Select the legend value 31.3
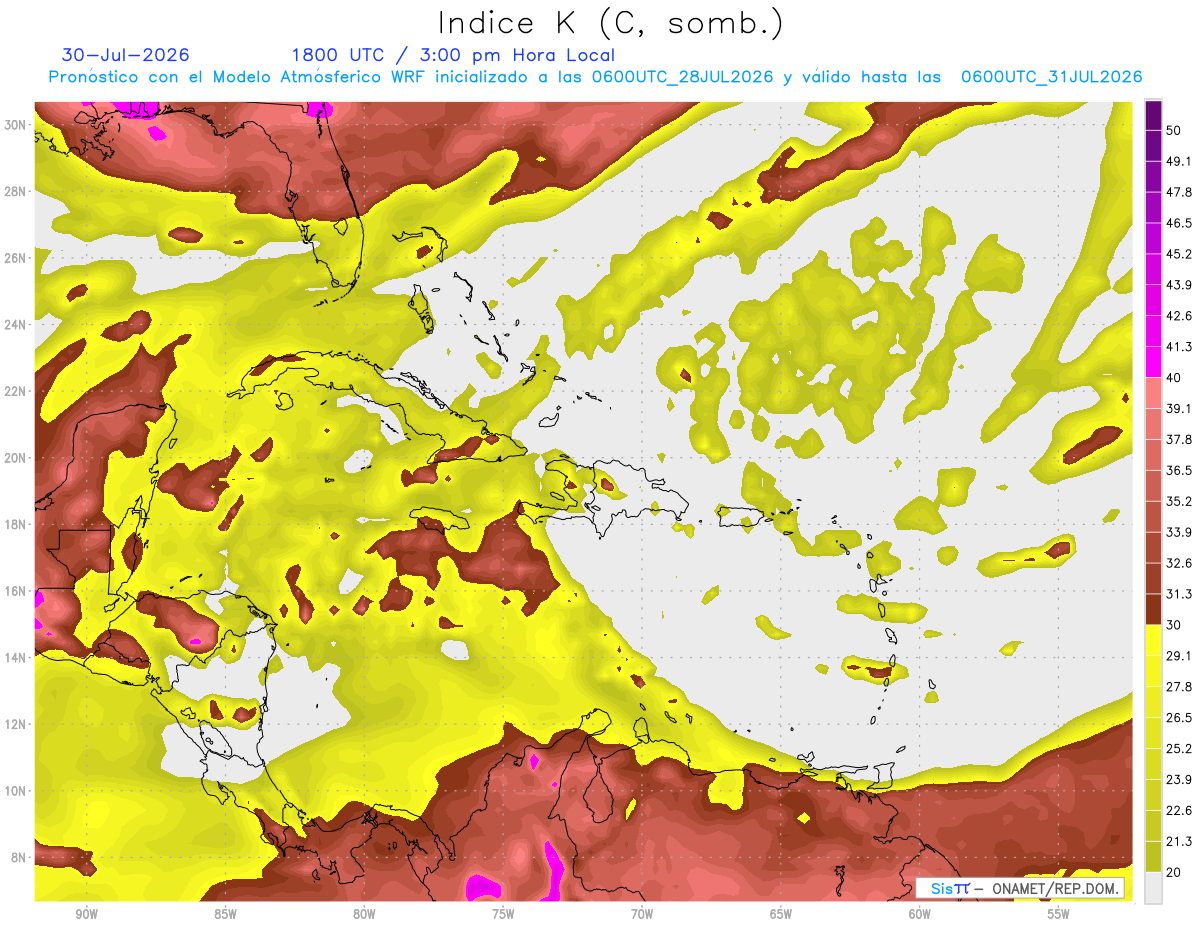Image resolution: width=1200 pixels, height=927 pixels. (1179, 594)
